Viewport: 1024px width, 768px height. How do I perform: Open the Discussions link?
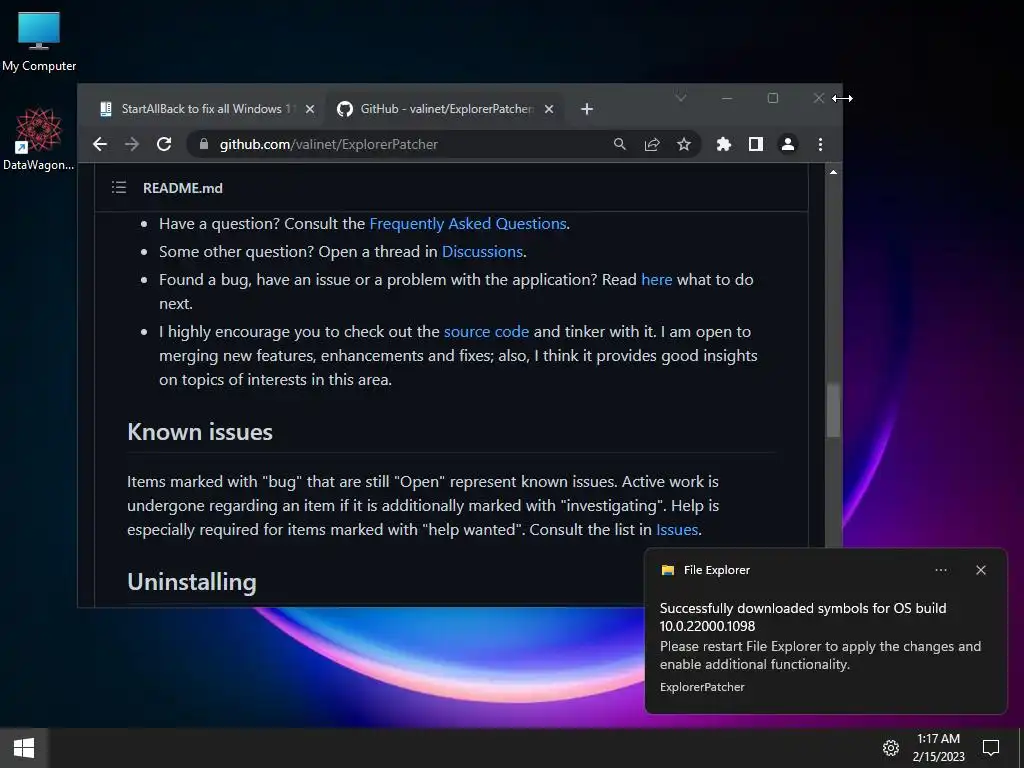point(482,252)
